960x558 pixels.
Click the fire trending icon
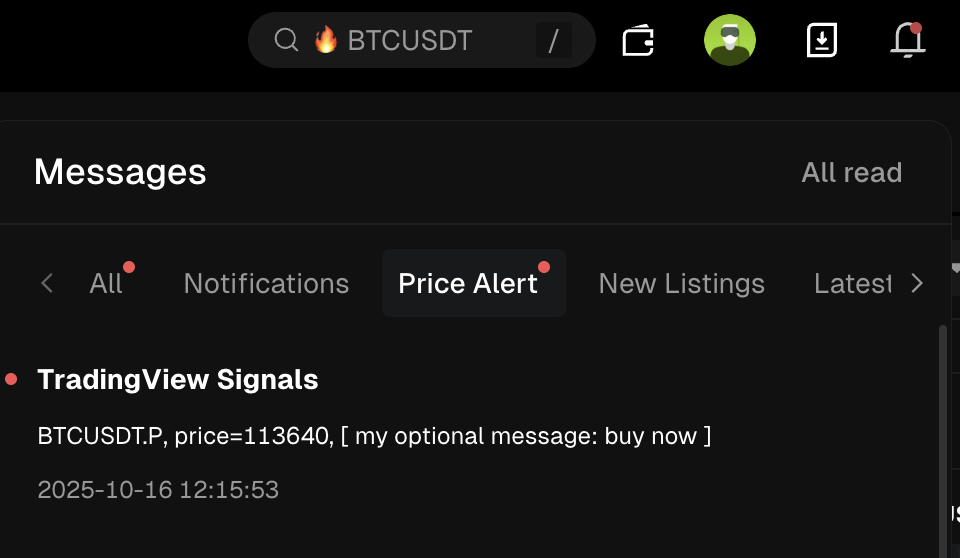coord(326,40)
